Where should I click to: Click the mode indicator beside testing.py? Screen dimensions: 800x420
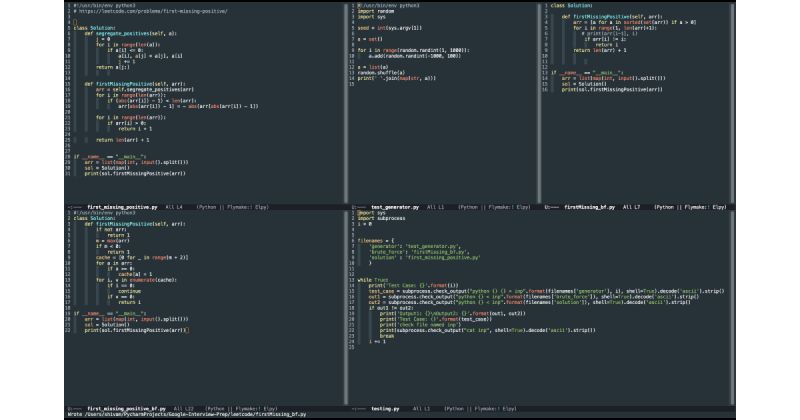(480, 409)
